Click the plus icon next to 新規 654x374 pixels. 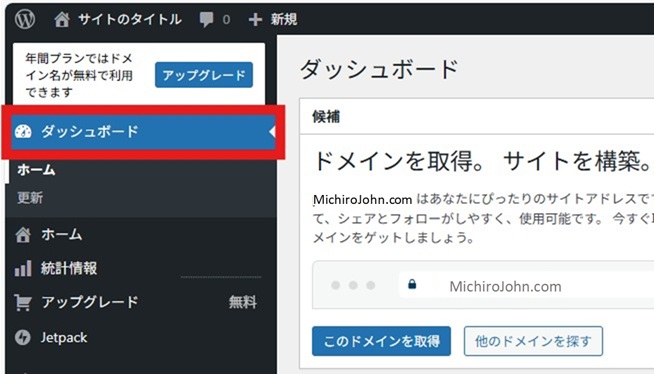[255, 19]
